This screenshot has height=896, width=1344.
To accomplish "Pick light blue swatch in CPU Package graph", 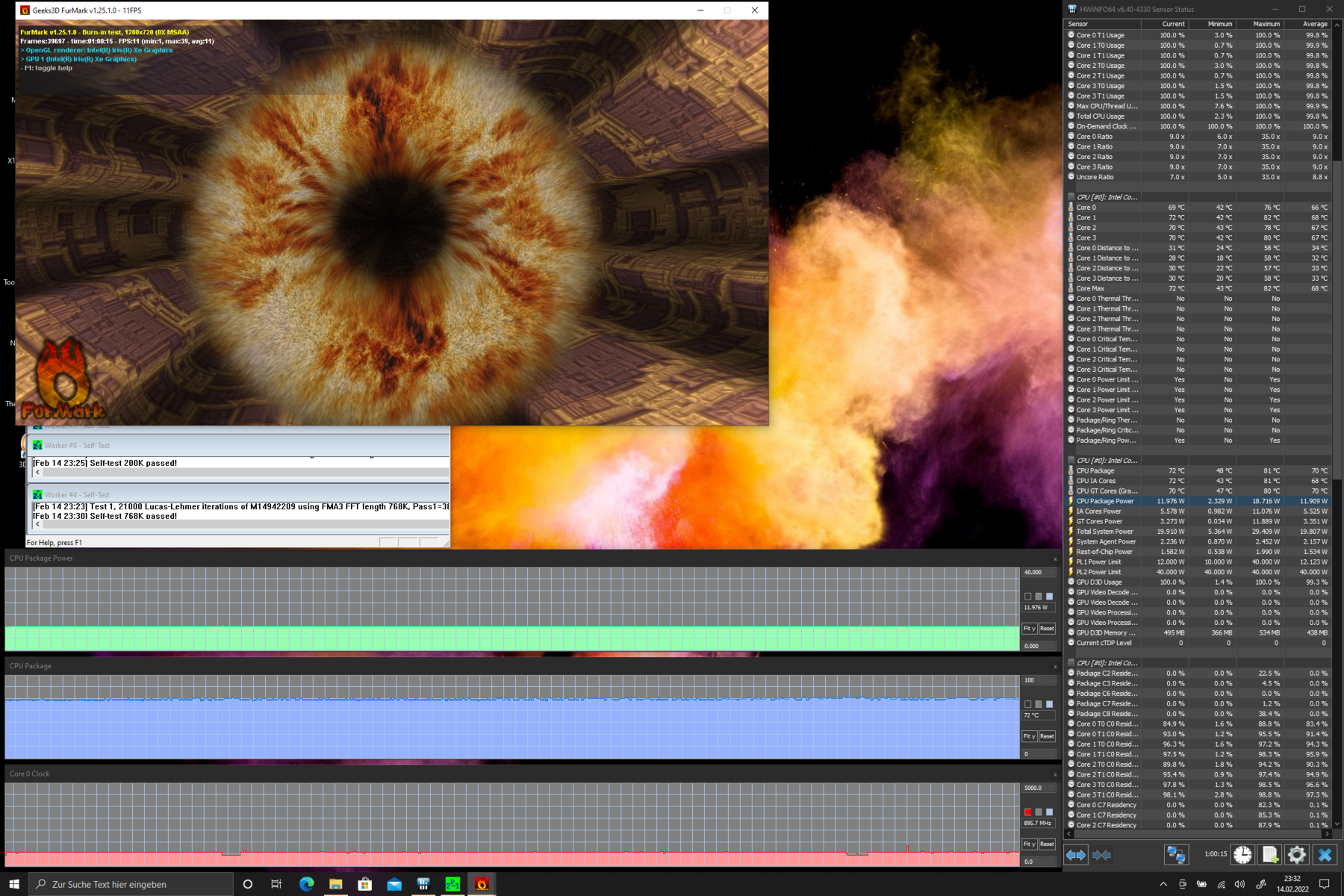I will 1049,704.
